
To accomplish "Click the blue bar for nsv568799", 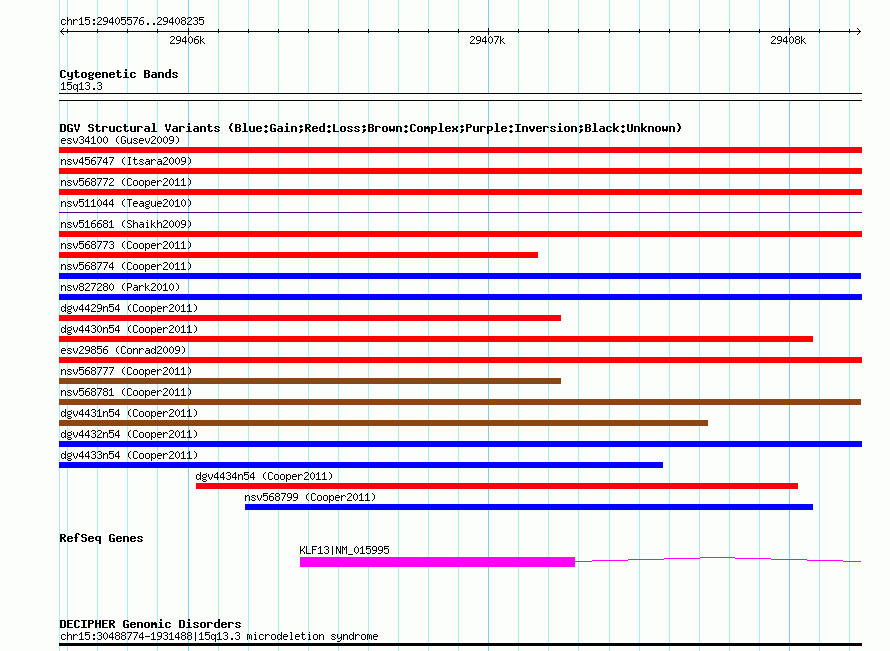I will tap(529, 507).
